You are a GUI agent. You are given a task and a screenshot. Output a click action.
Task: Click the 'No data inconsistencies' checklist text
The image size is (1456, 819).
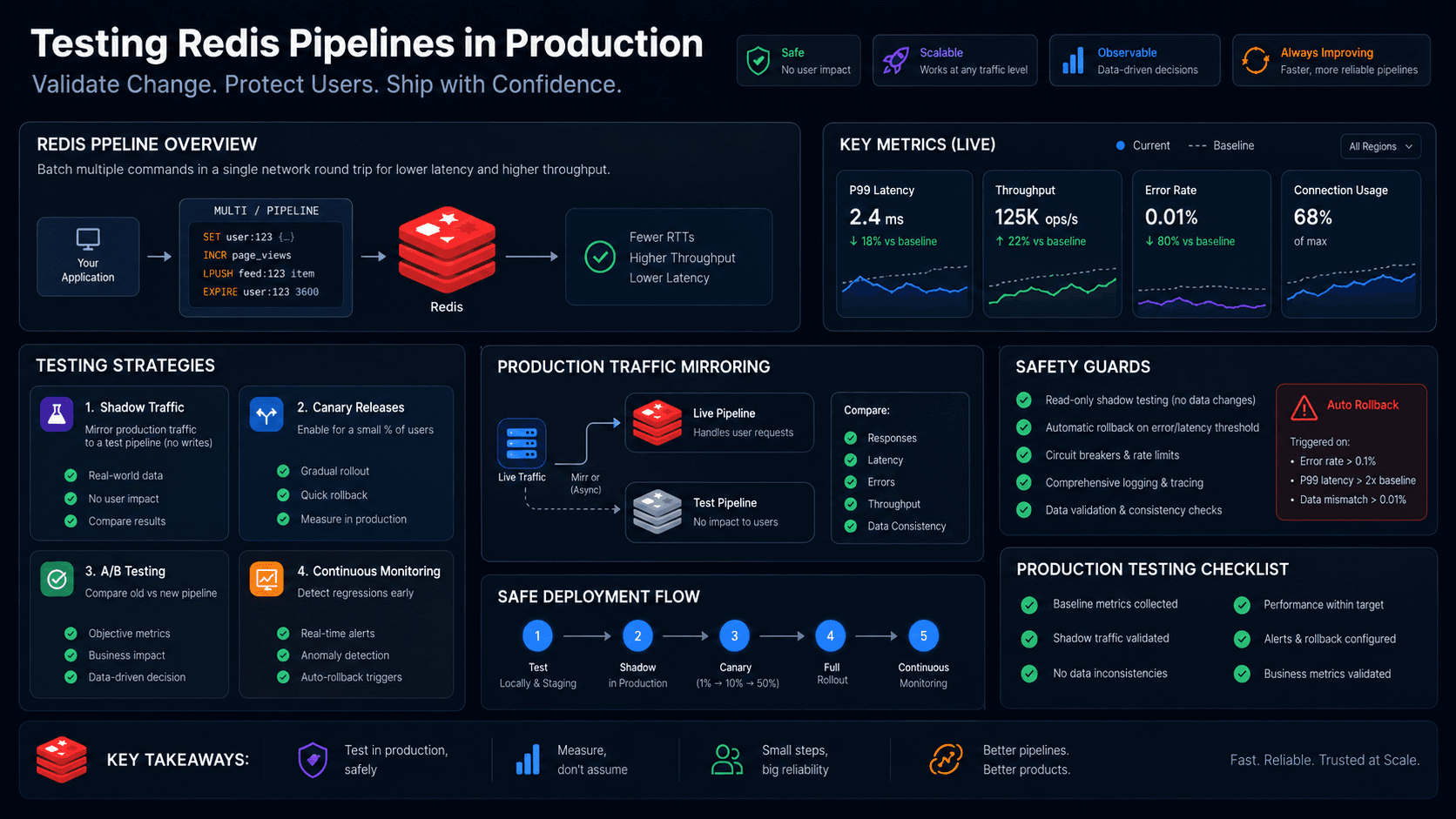1110,674
